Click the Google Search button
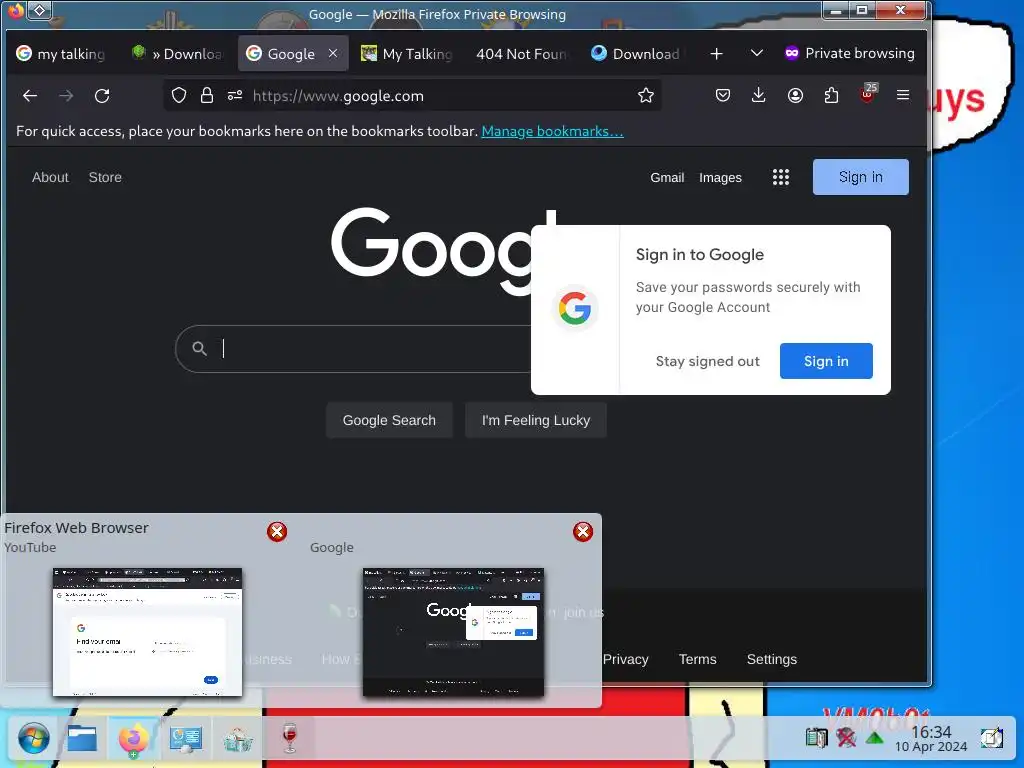Viewport: 1024px width, 768px height. tap(389, 421)
